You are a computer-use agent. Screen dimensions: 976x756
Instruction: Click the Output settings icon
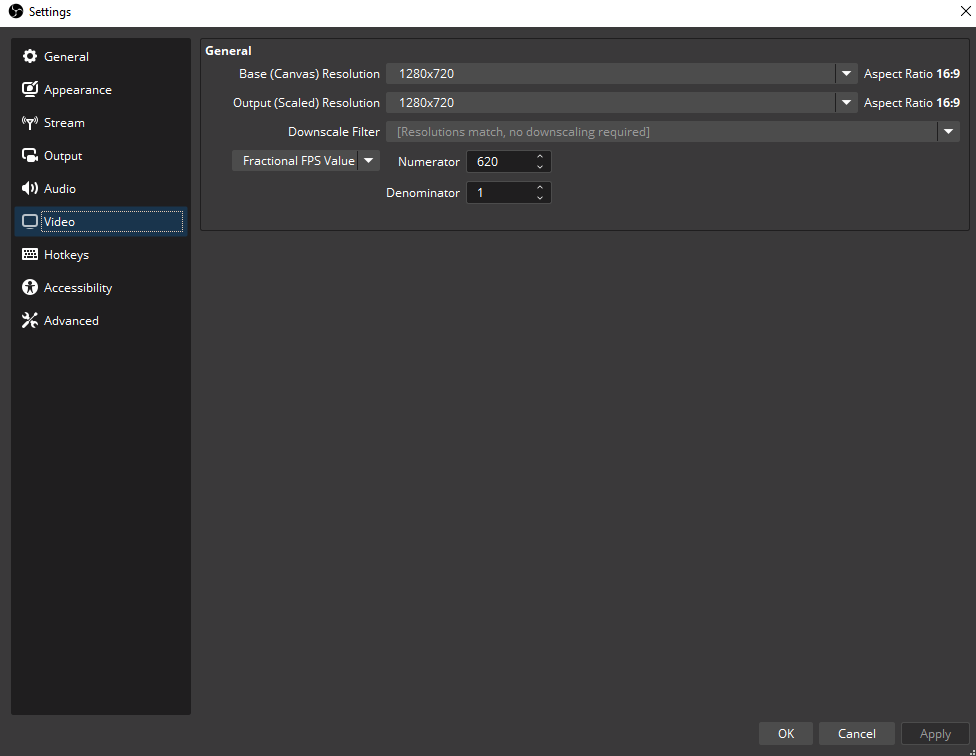[x=30, y=156]
